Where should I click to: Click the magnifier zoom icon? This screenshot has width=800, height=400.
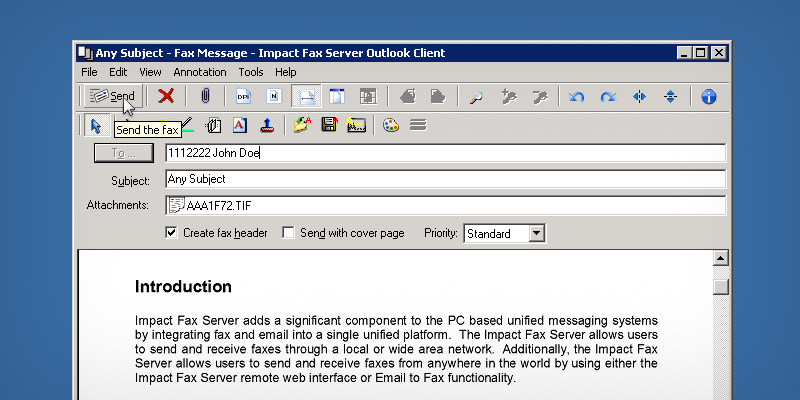coord(477,96)
